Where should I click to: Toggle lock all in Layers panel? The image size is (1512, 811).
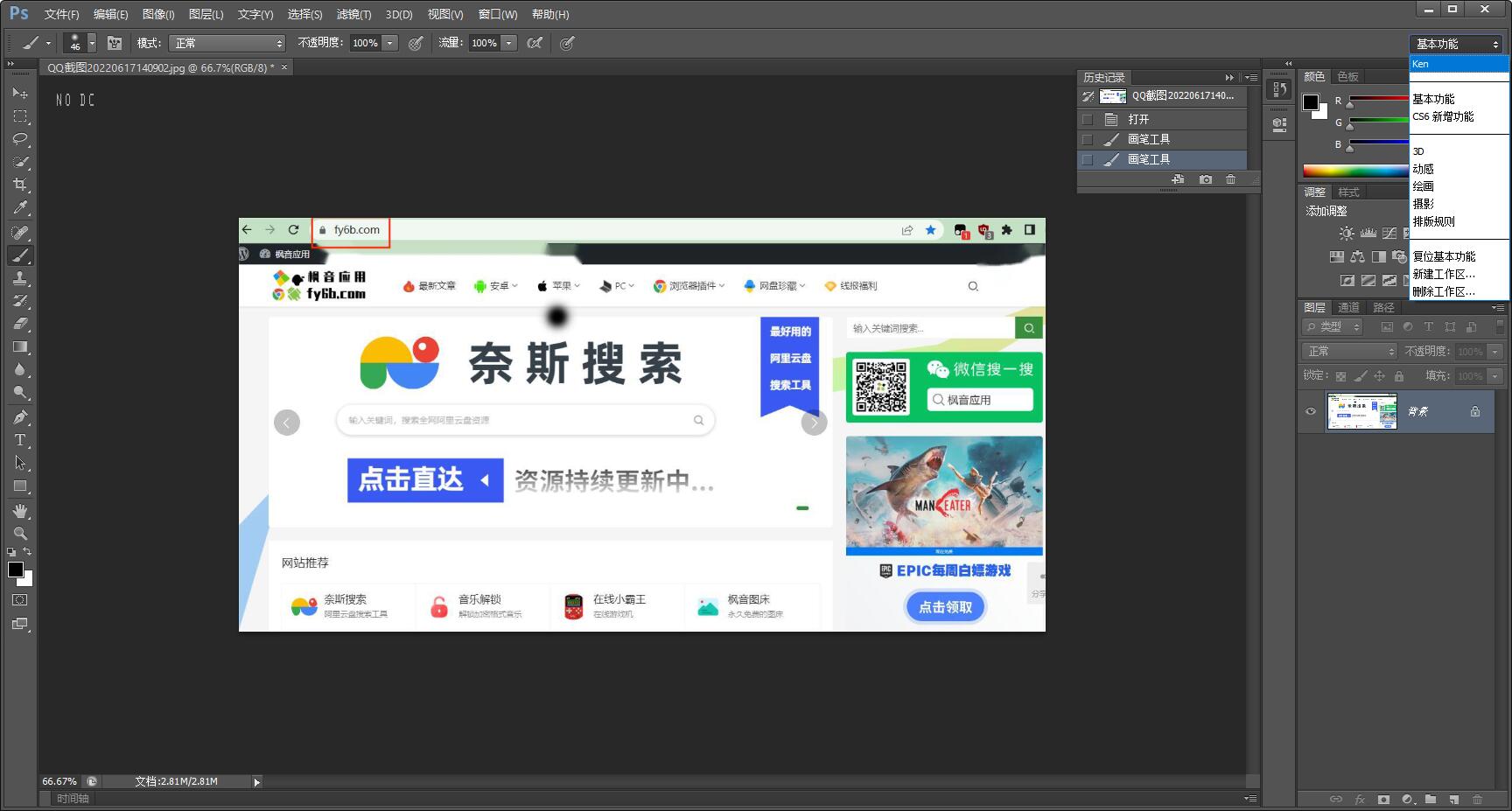[x=1399, y=376]
